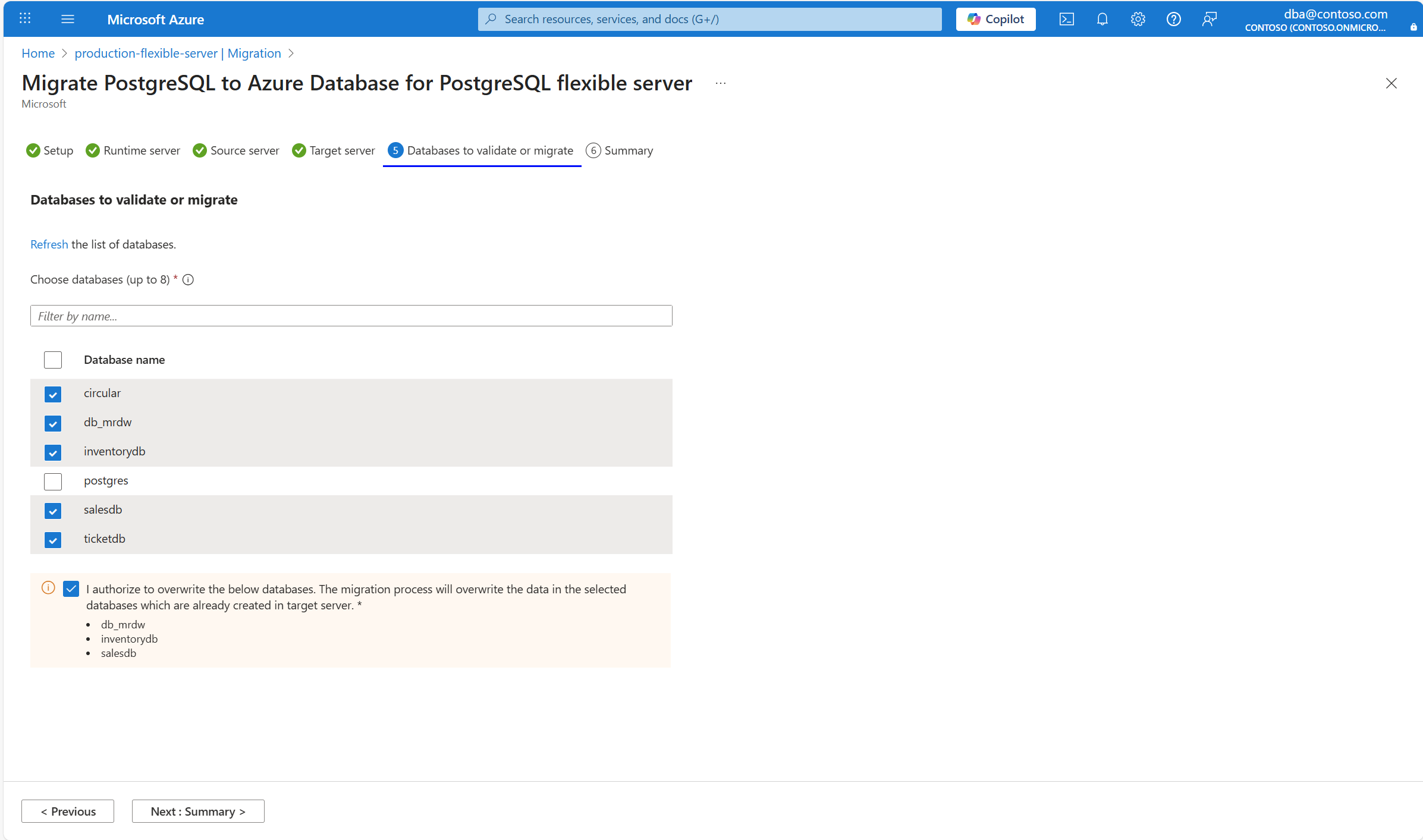Open the help question mark icon
Image resolution: width=1423 pixels, height=840 pixels.
tap(1173, 19)
